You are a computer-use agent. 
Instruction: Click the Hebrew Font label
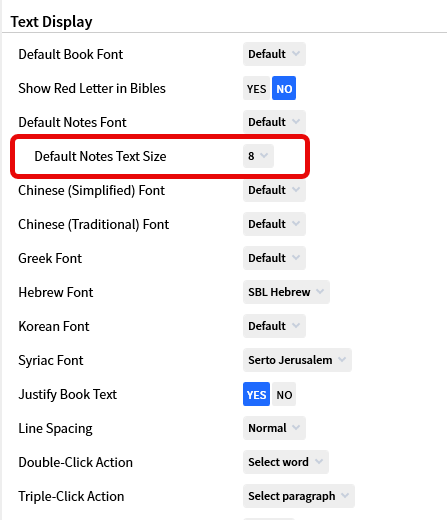56,292
